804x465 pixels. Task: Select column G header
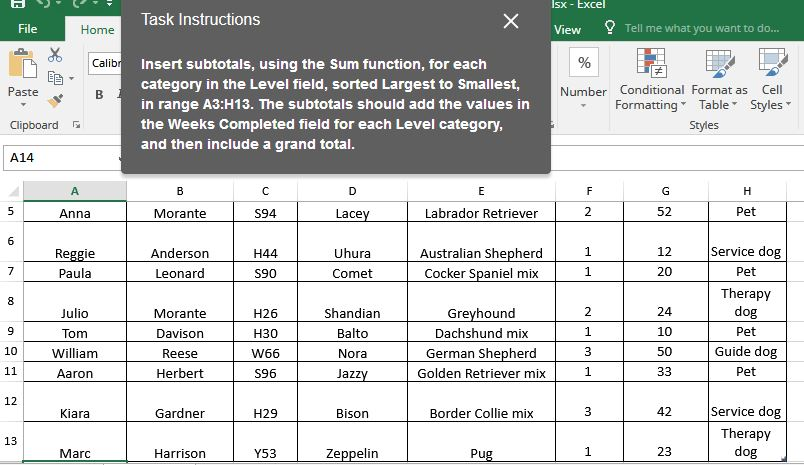(666, 191)
